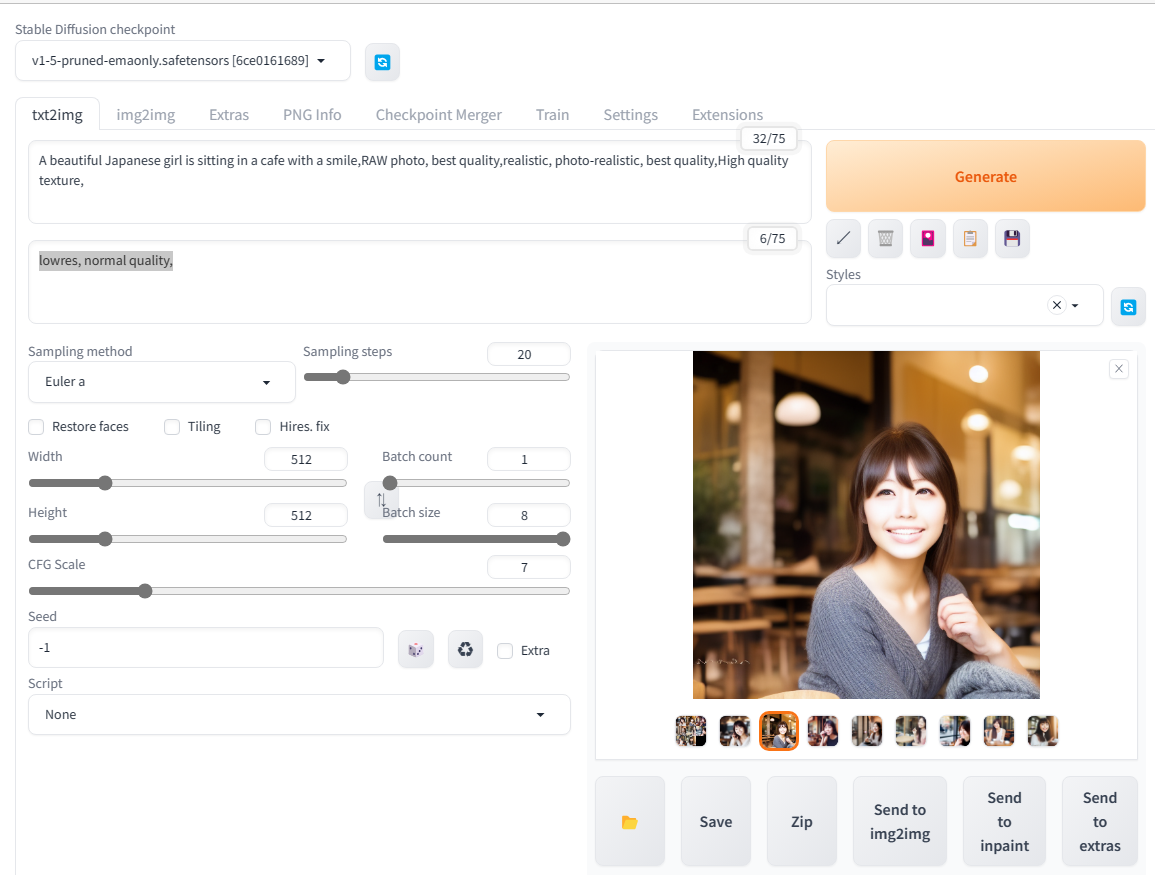Select the sixth gallery thumbnail
The height and width of the screenshot is (875, 1155).
coord(910,731)
